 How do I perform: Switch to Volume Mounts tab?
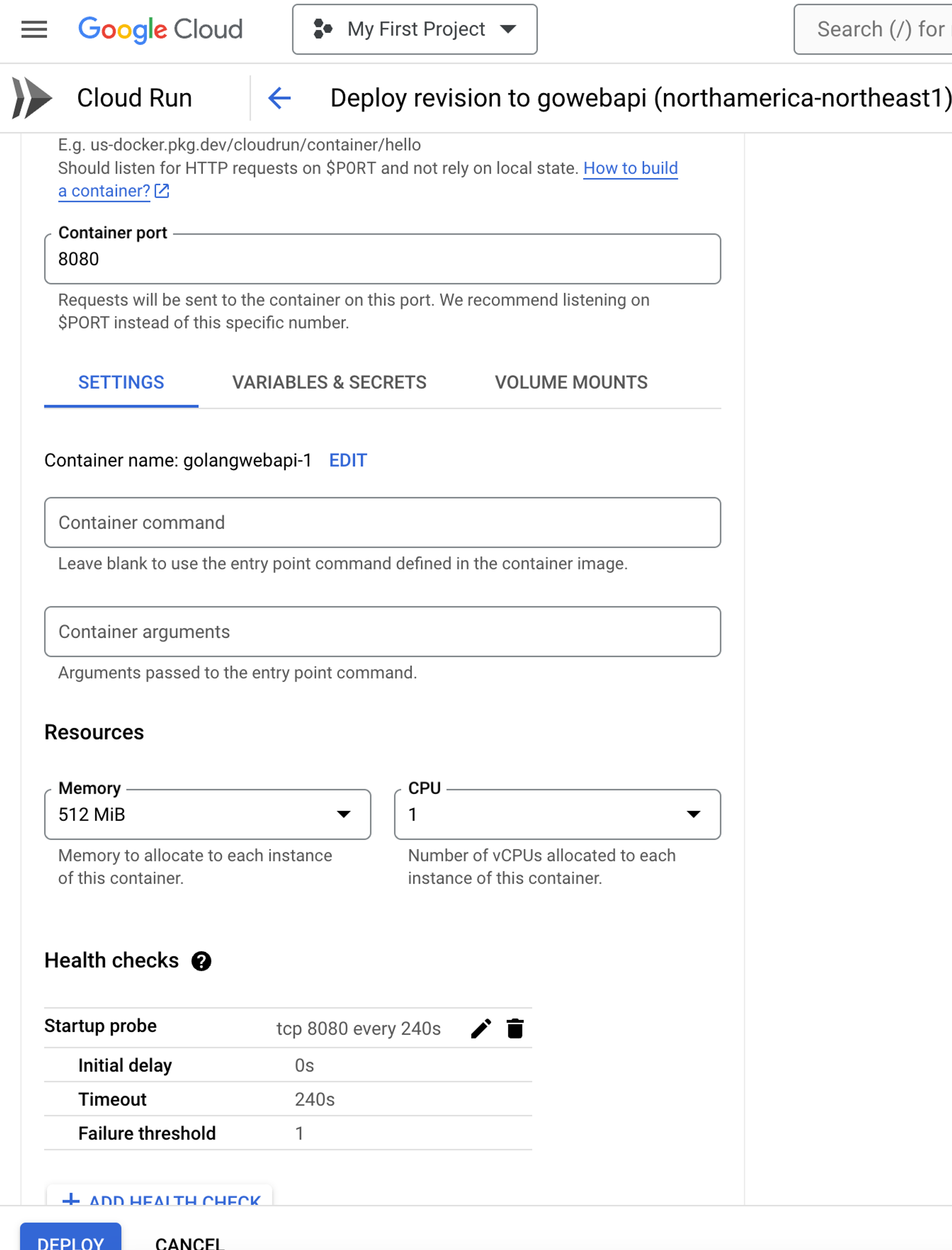[571, 383]
